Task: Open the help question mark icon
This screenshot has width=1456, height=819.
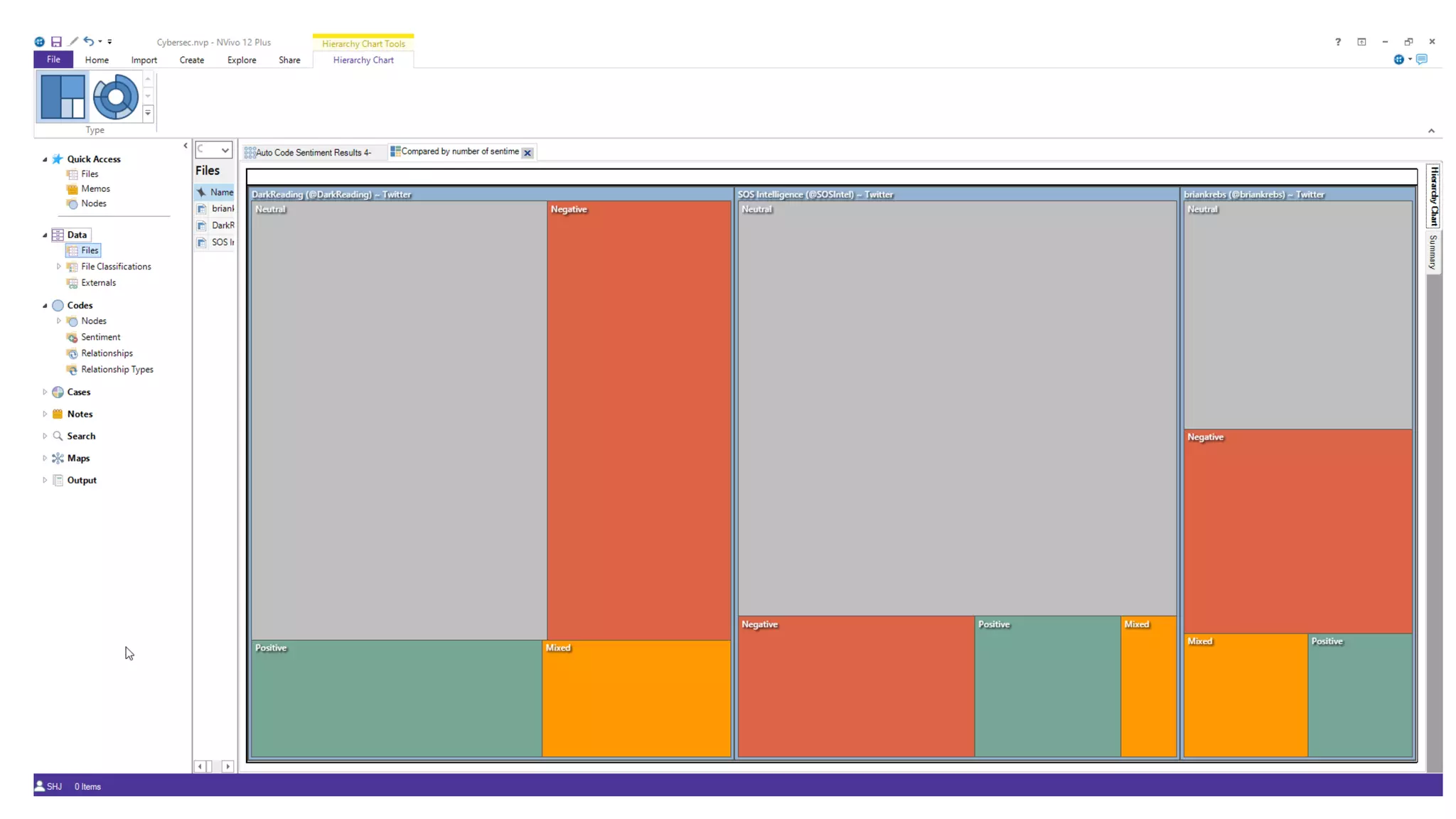Action: (1337, 42)
